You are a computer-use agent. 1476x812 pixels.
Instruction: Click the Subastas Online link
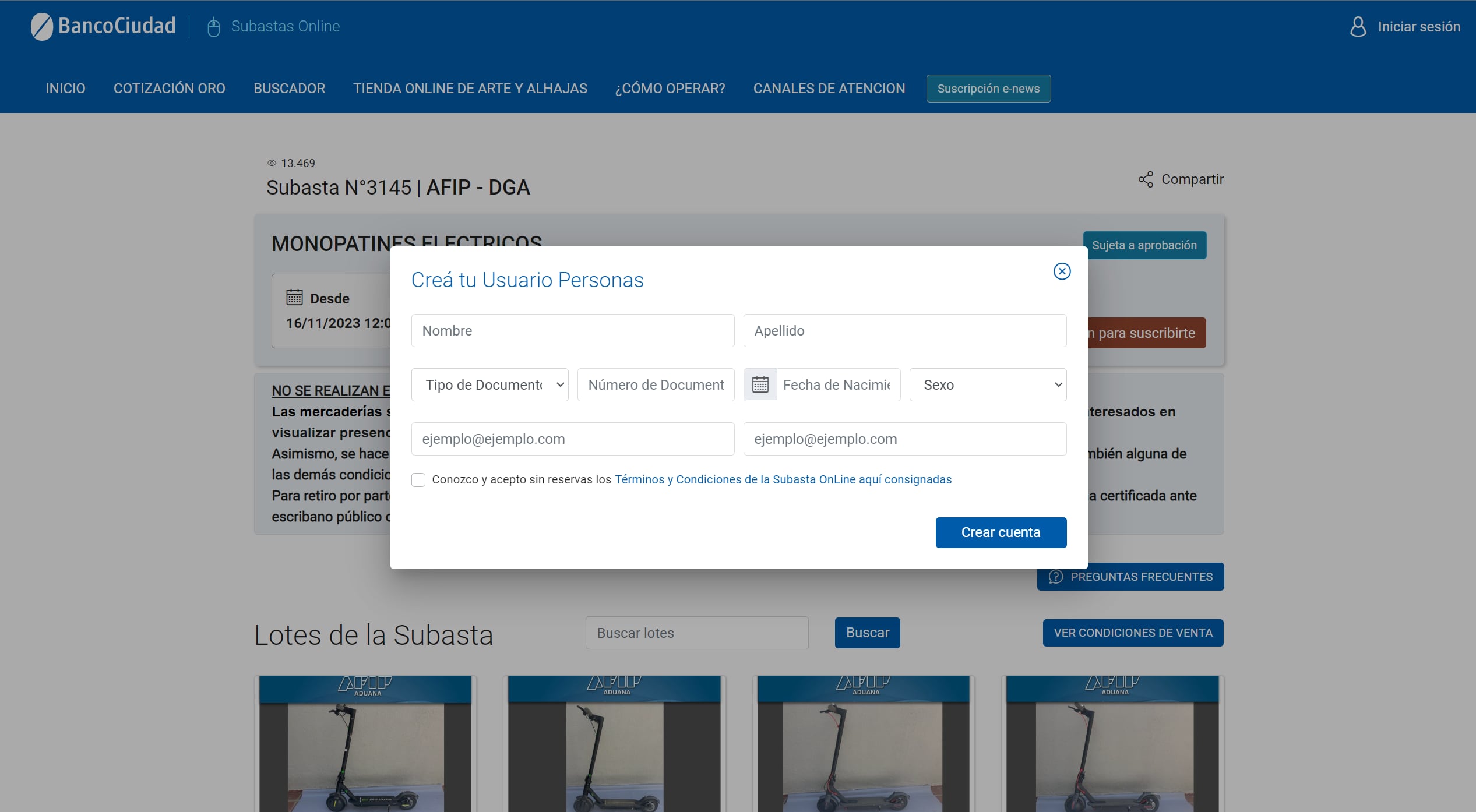click(286, 26)
